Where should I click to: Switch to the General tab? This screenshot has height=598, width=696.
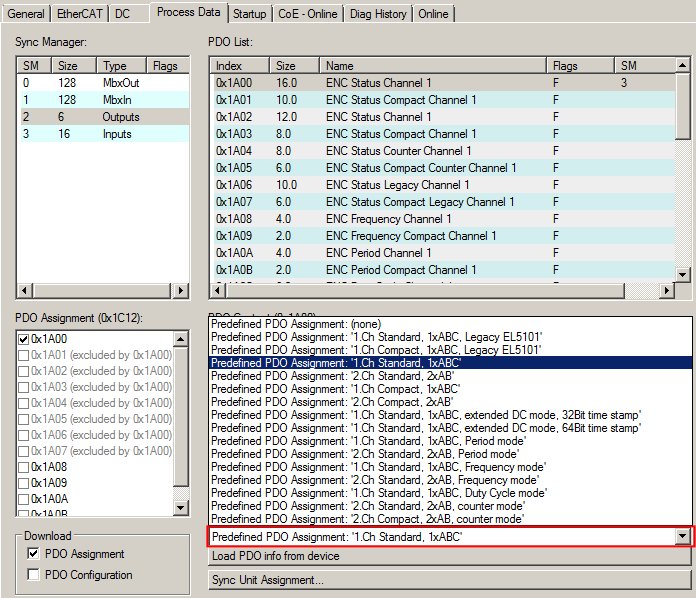[26, 14]
